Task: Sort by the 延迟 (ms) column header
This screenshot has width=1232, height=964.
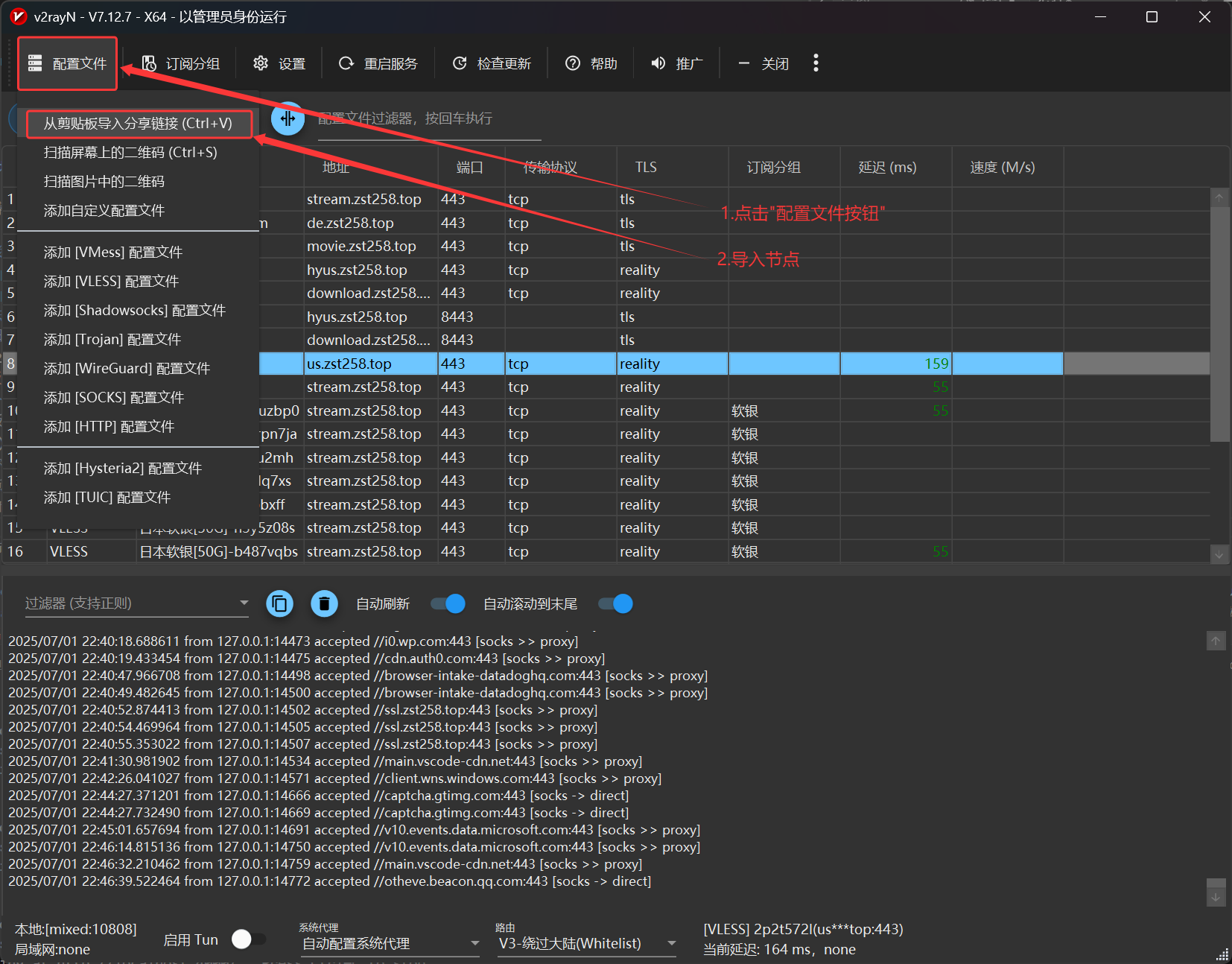Action: [x=896, y=167]
